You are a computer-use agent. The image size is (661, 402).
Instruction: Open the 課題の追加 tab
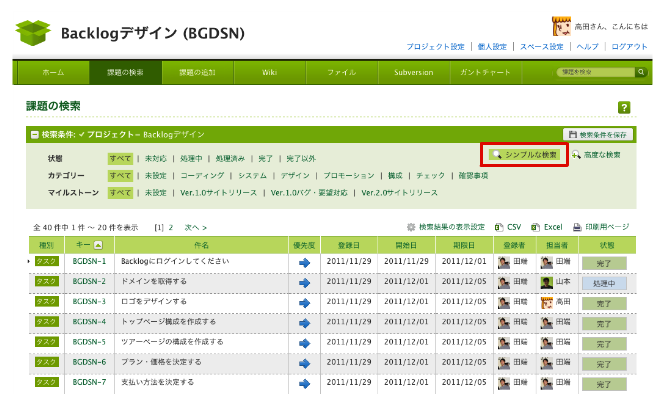197,72
